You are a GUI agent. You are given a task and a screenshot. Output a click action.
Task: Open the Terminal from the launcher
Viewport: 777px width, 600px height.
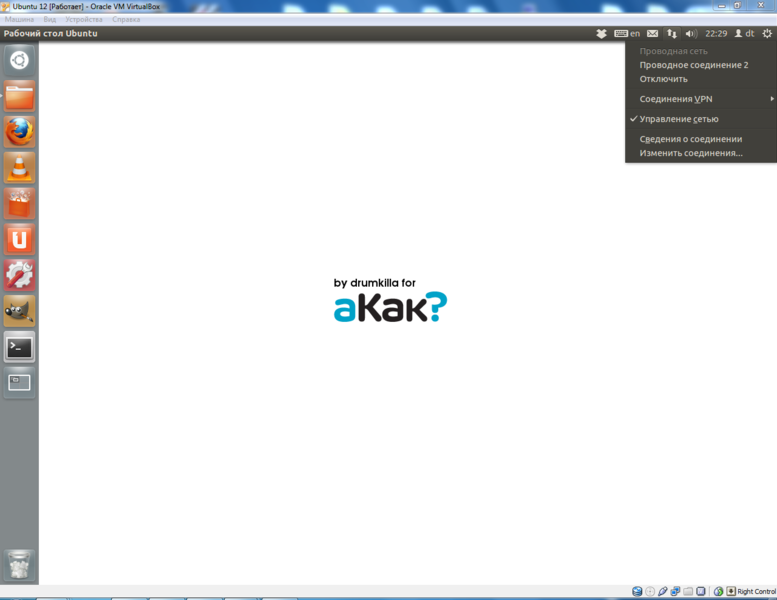click(x=19, y=347)
